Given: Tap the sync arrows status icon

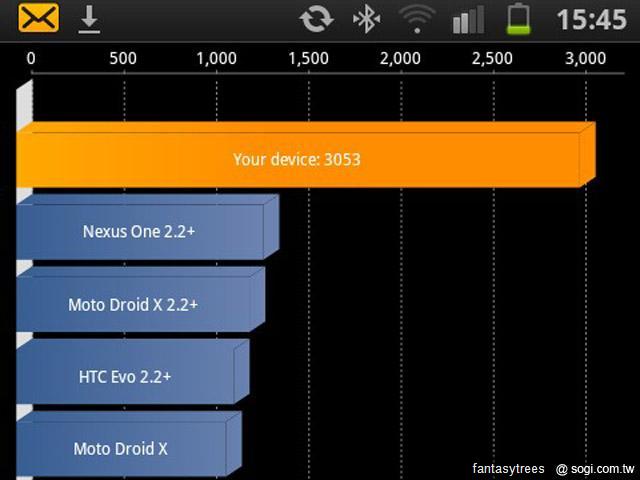Looking at the screenshot, I should click(316, 19).
